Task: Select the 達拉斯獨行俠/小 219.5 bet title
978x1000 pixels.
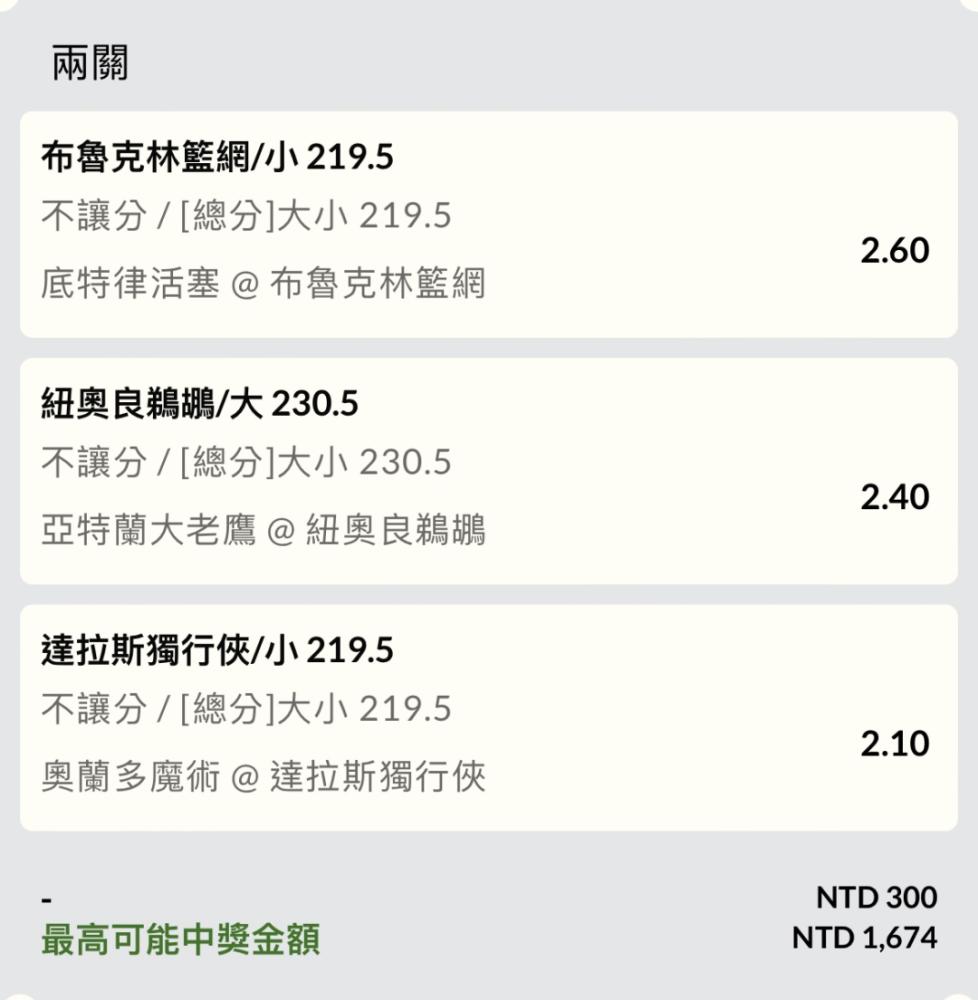Action: (217, 651)
